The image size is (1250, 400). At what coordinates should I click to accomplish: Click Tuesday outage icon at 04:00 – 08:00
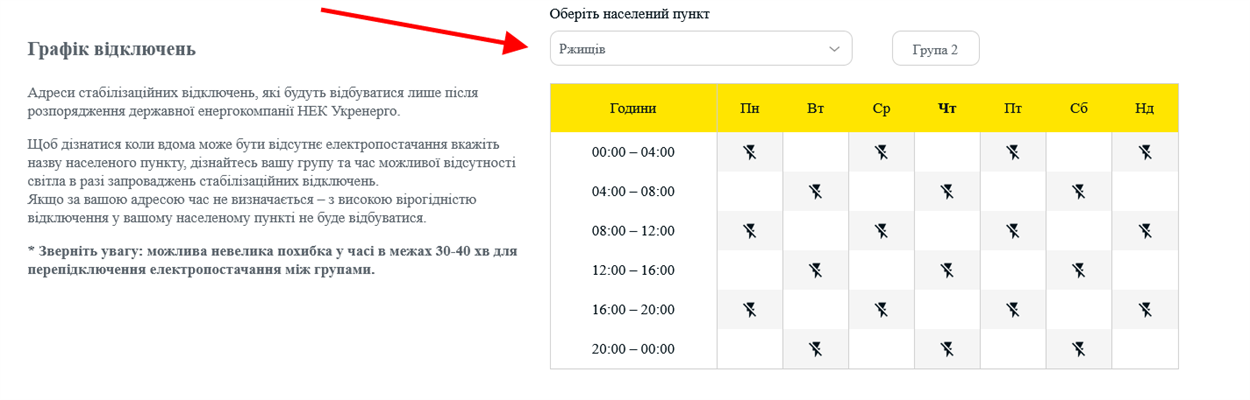(x=816, y=191)
